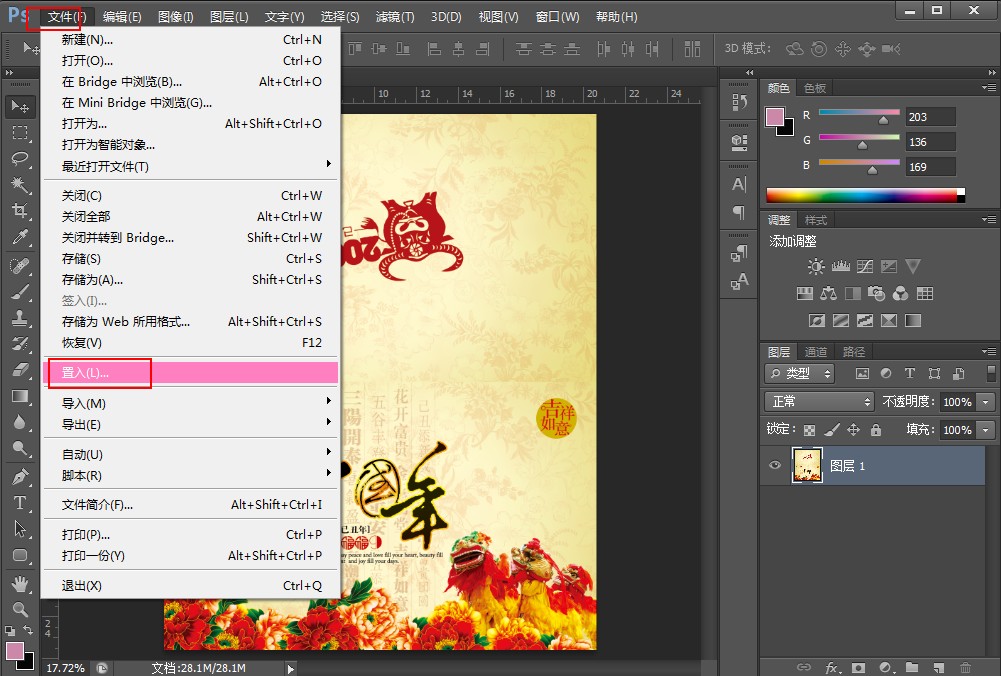Viewport: 1001px width, 676px height.
Task: Switch to the 色板 tab
Action: (x=815, y=88)
